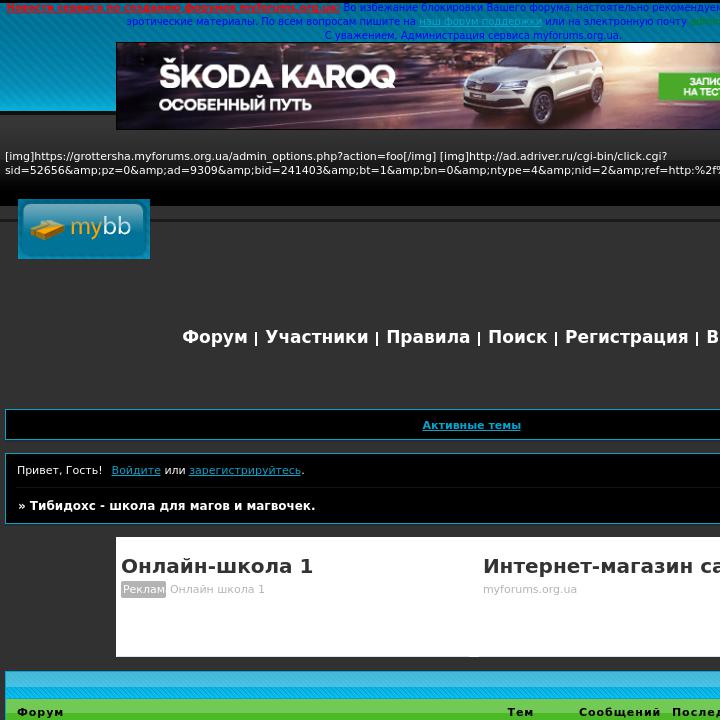Click the myforums.org.ua ad source text
This screenshot has height=720, width=720.
point(529,589)
